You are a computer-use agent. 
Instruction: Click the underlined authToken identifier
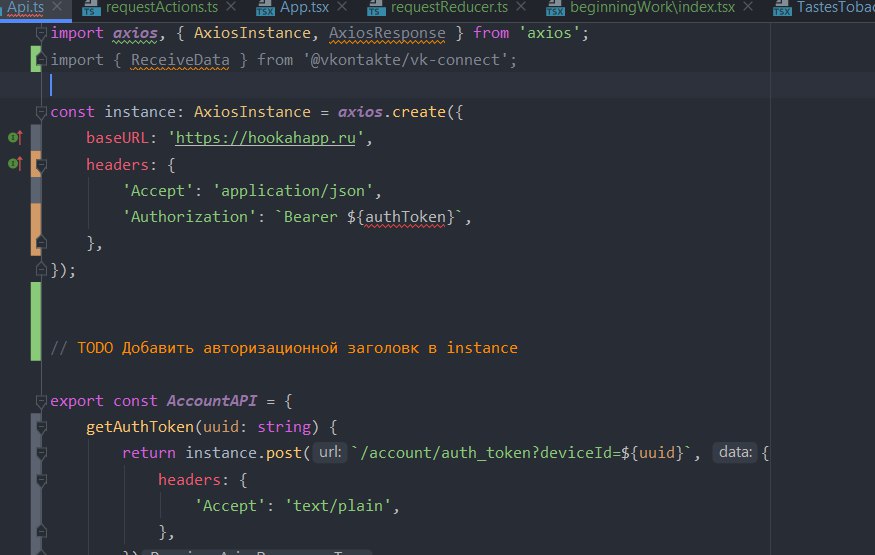[406, 217]
